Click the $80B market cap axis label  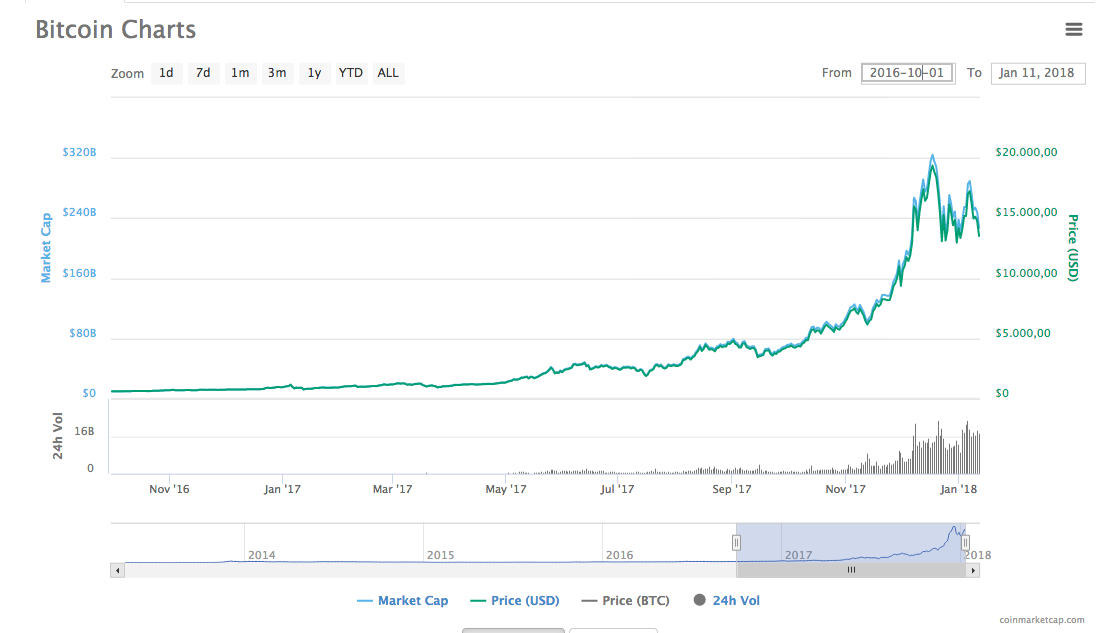82,333
